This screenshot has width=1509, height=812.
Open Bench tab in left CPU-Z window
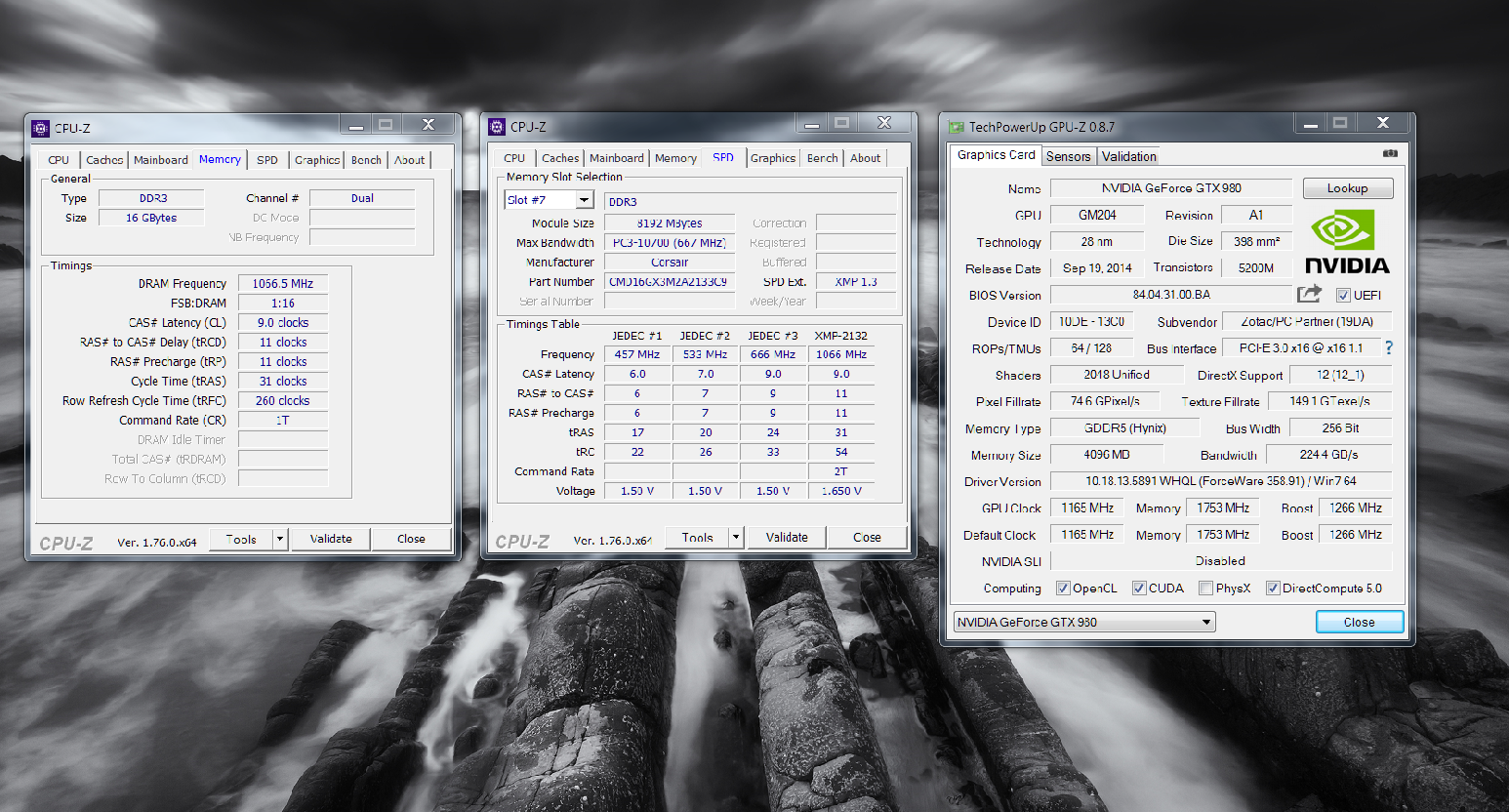pos(366,160)
